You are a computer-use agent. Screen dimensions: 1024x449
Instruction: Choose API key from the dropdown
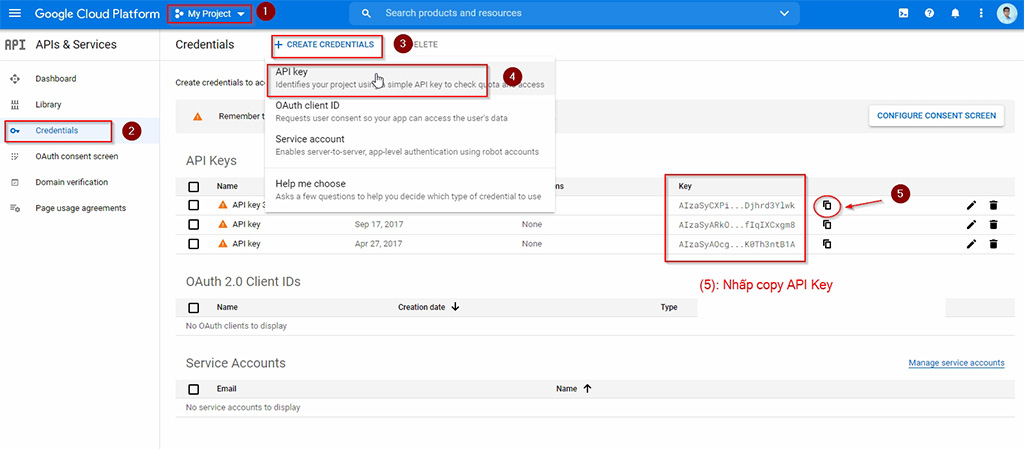pyautogui.click(x=410, y=78)
